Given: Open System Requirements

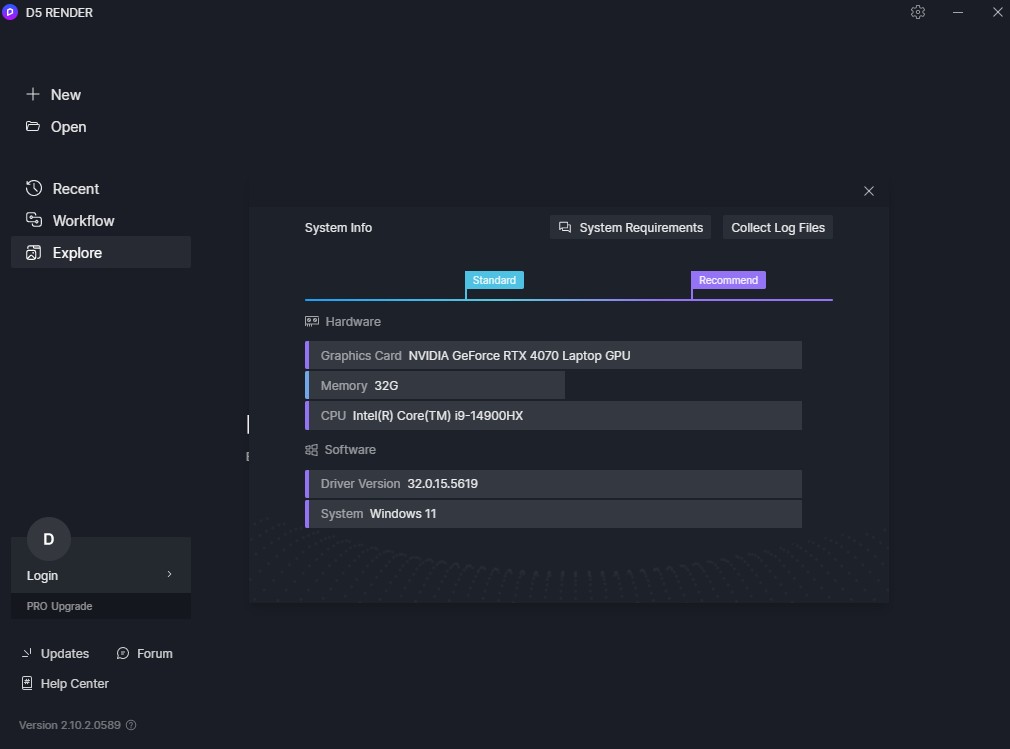Looking at the screenshot, I should pyautogui.click(x=630, y=227).
